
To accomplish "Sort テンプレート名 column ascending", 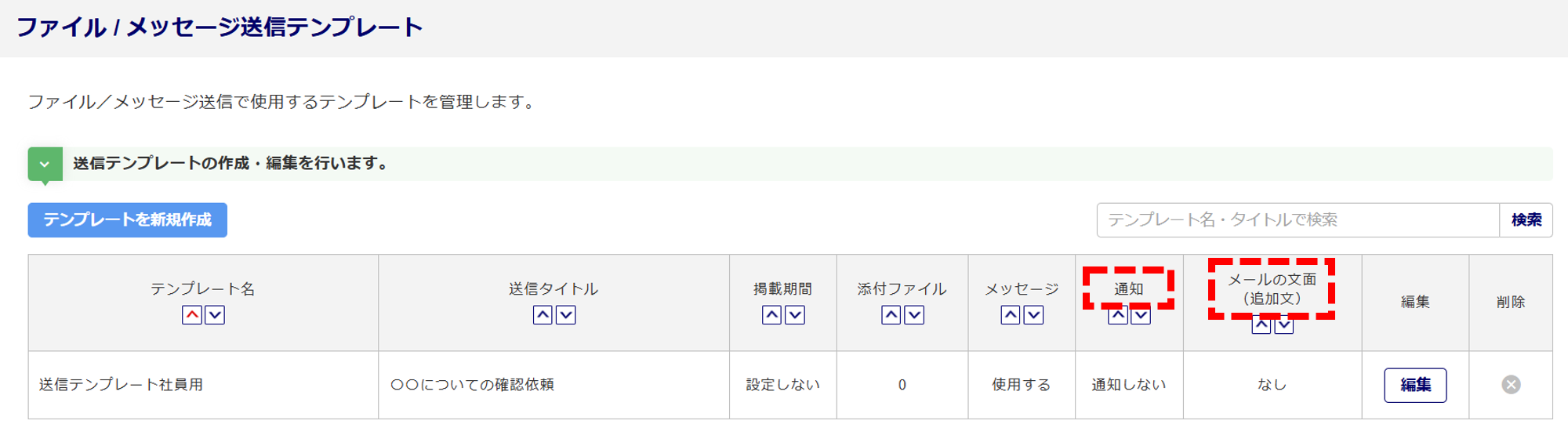I will pos(192,315).
